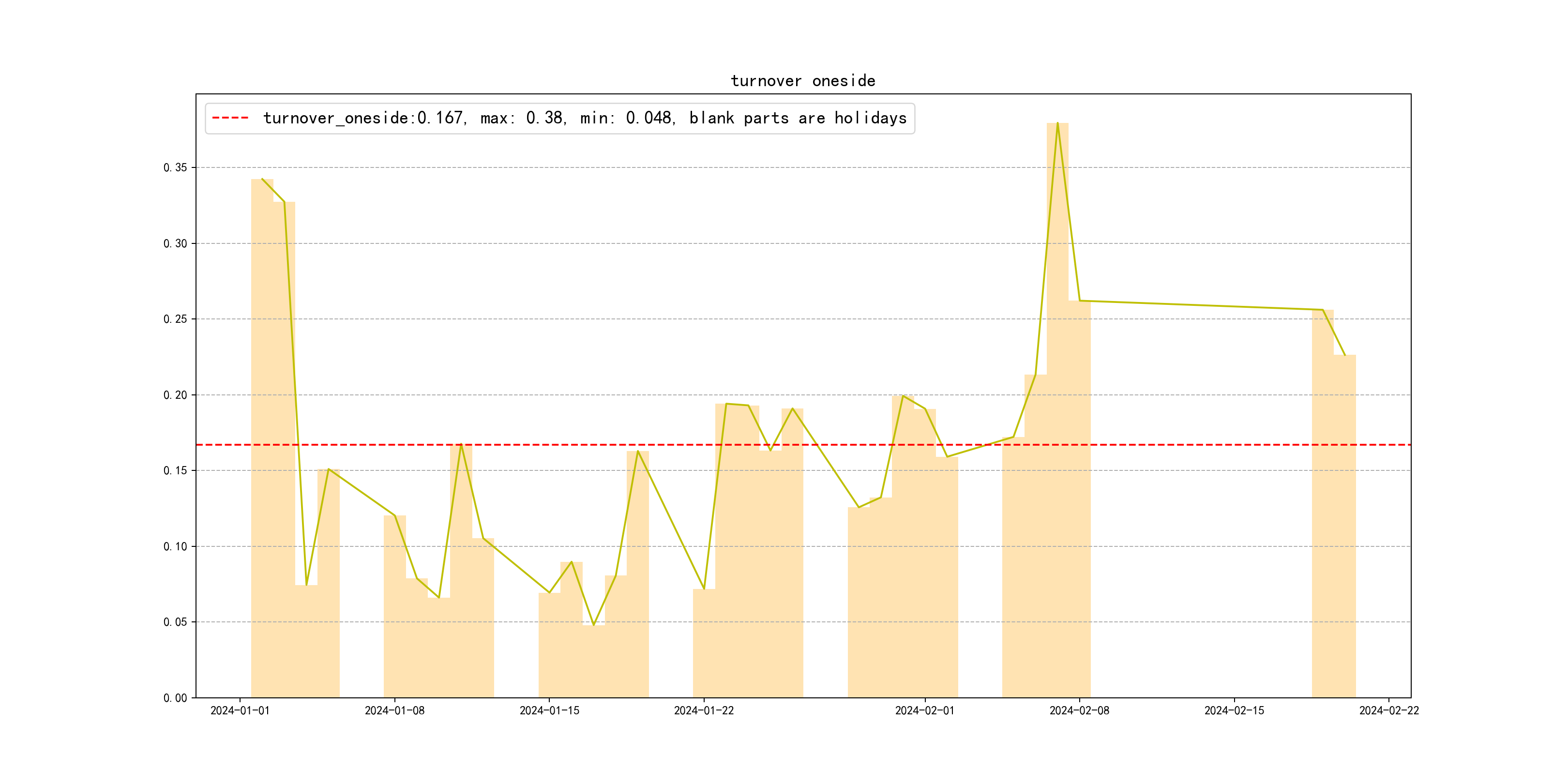Click the x-axis label 2024-02-15
The height and width of the screenshot is (784, 1568).
pos(1234,711)
